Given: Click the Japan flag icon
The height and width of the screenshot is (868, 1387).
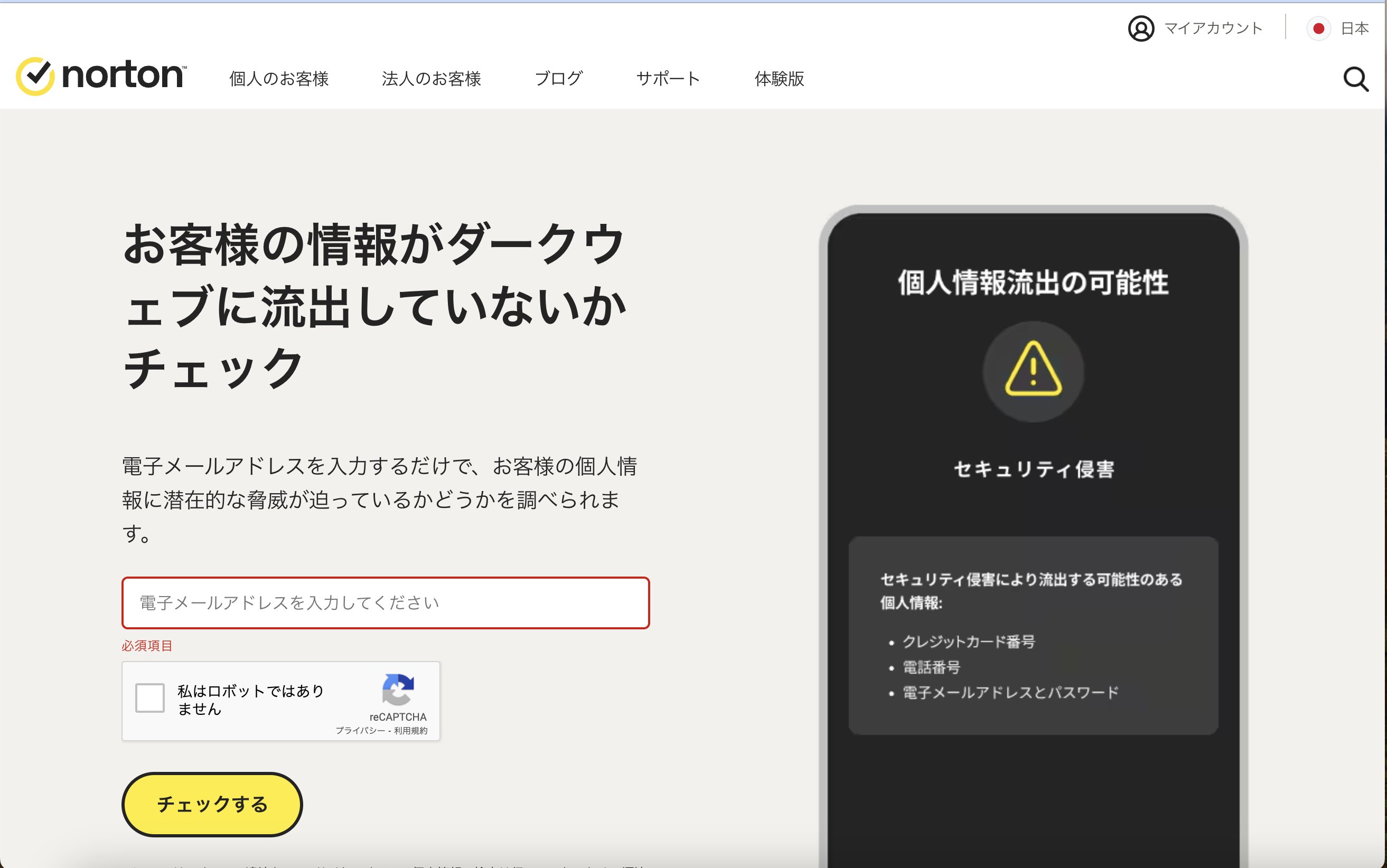Looking at the screenshot, I should 1319,28.
